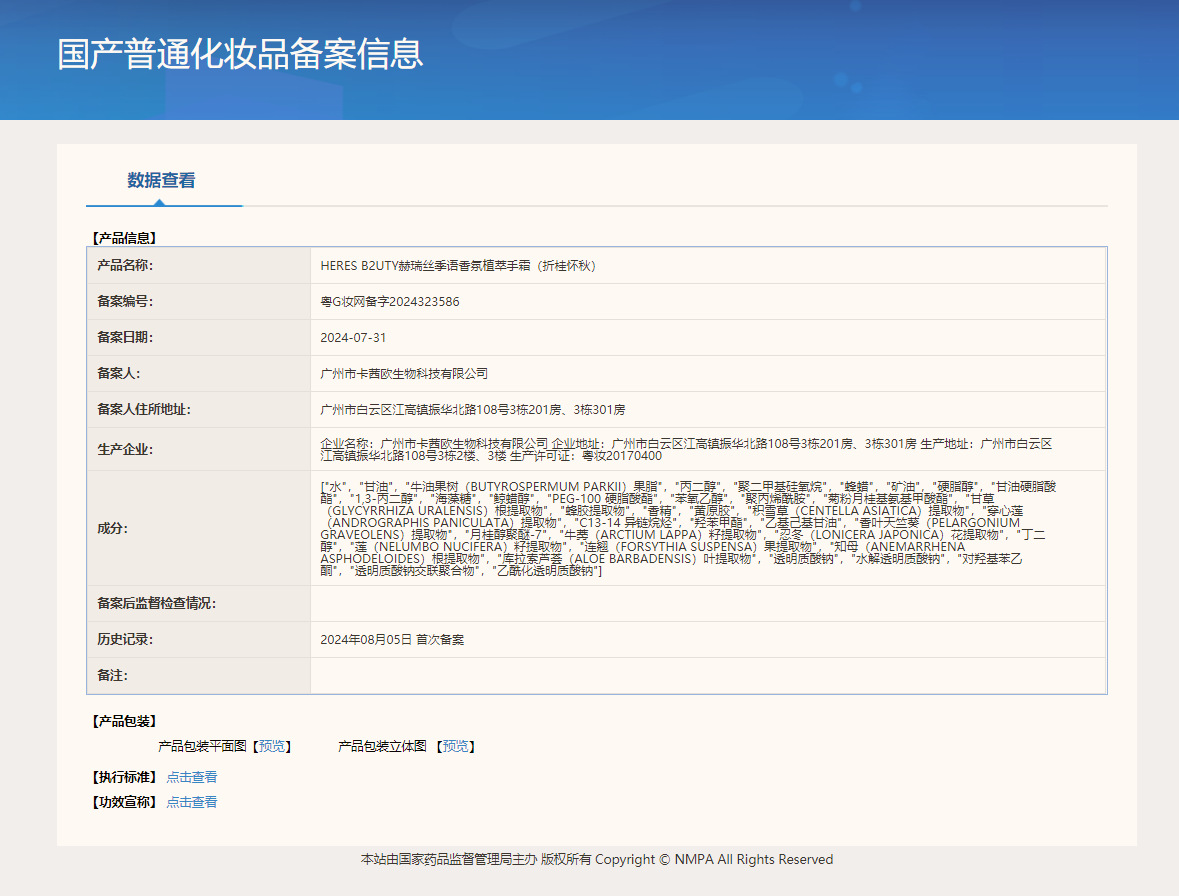Viewport: 1179px width, 896px height.
Task: Click the 备案人 label cell
Action: (199, 374)
